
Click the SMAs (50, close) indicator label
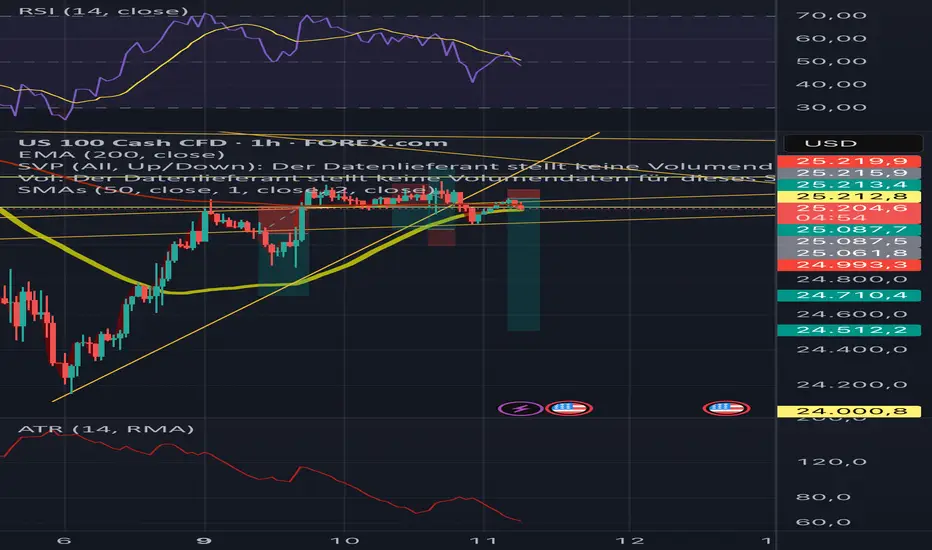click(226, 190)
